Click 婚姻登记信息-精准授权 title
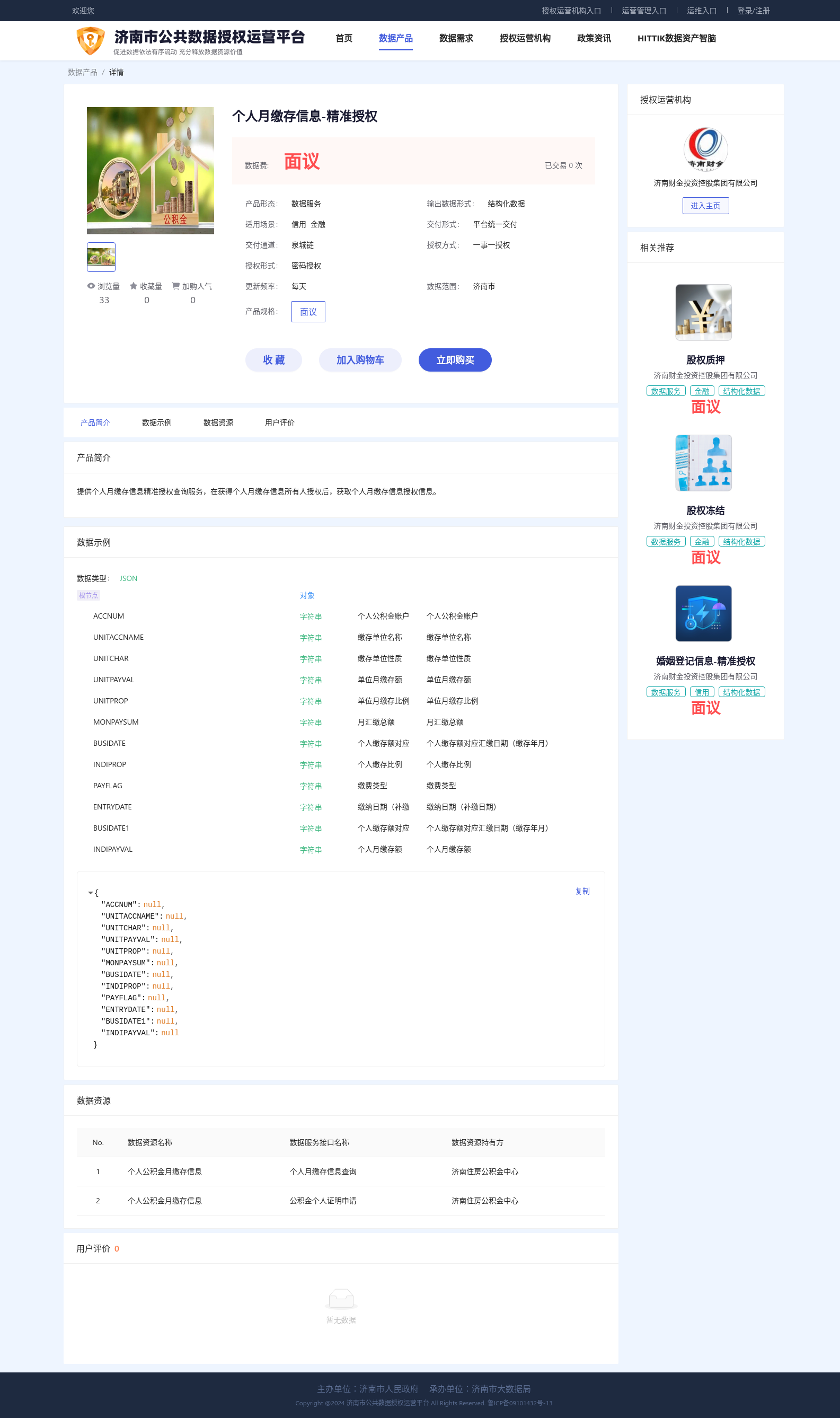The width and height of the screenshot is (840, 1418). [705, 661]
